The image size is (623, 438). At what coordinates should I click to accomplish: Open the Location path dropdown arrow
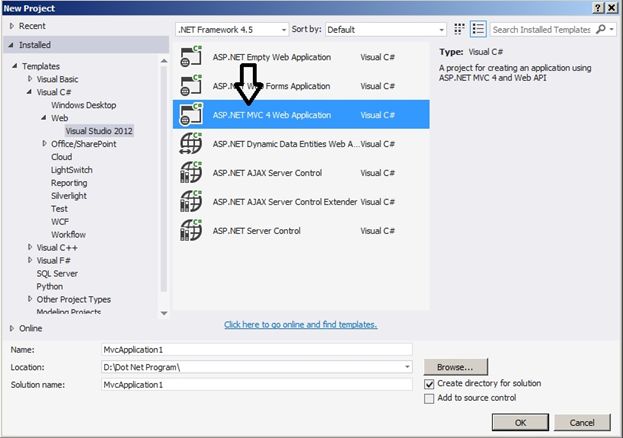pyautogui.click(x=407, y=367)
